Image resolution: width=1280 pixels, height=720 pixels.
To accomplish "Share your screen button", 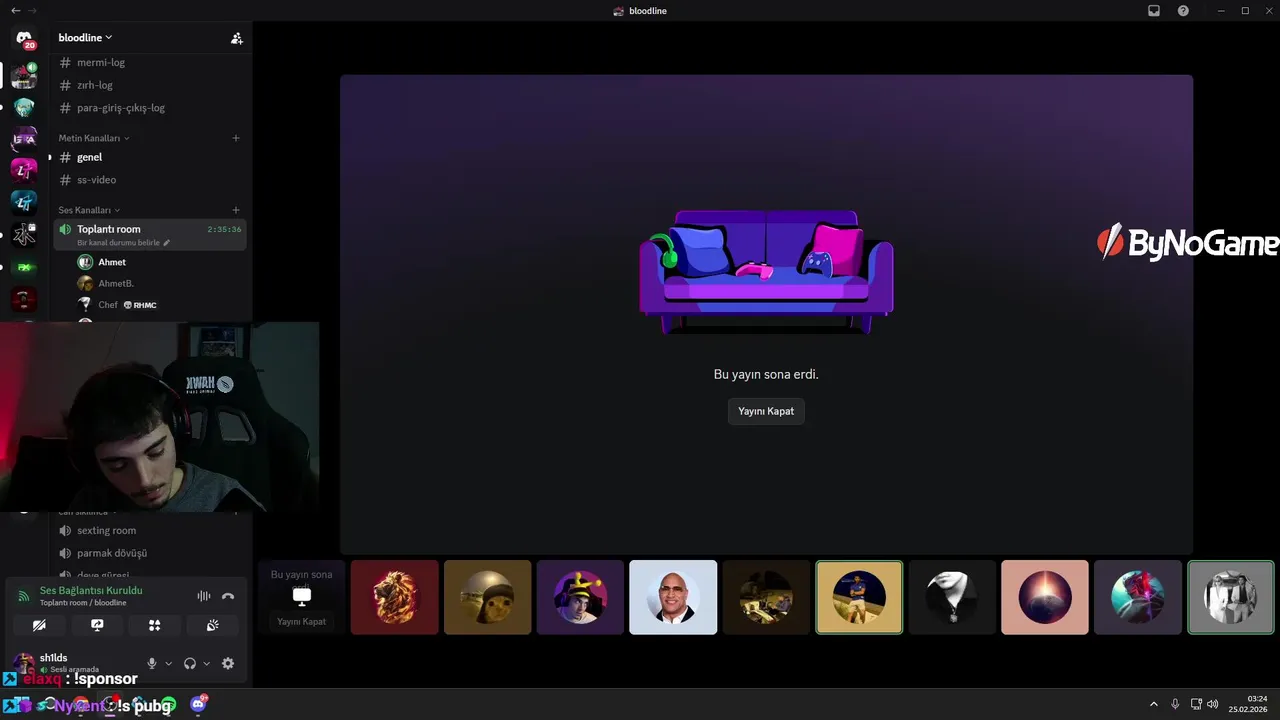I will [97, 625].
